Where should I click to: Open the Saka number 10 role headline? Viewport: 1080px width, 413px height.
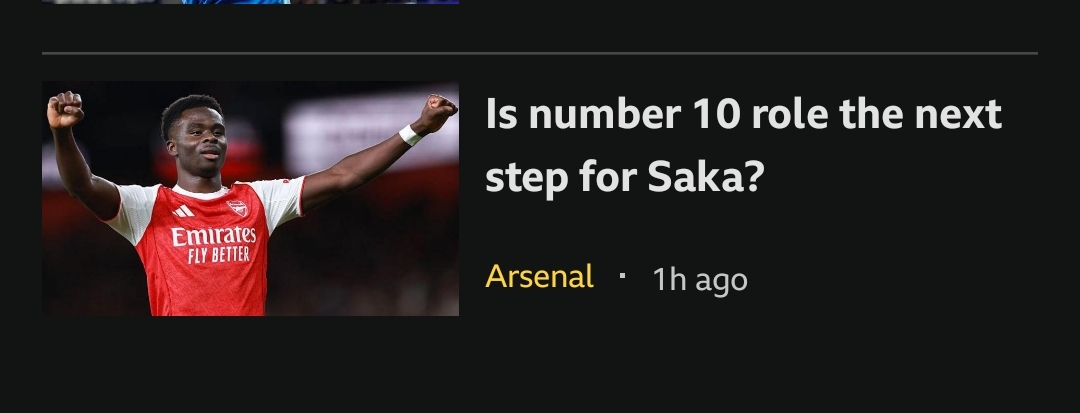[742, 146]
